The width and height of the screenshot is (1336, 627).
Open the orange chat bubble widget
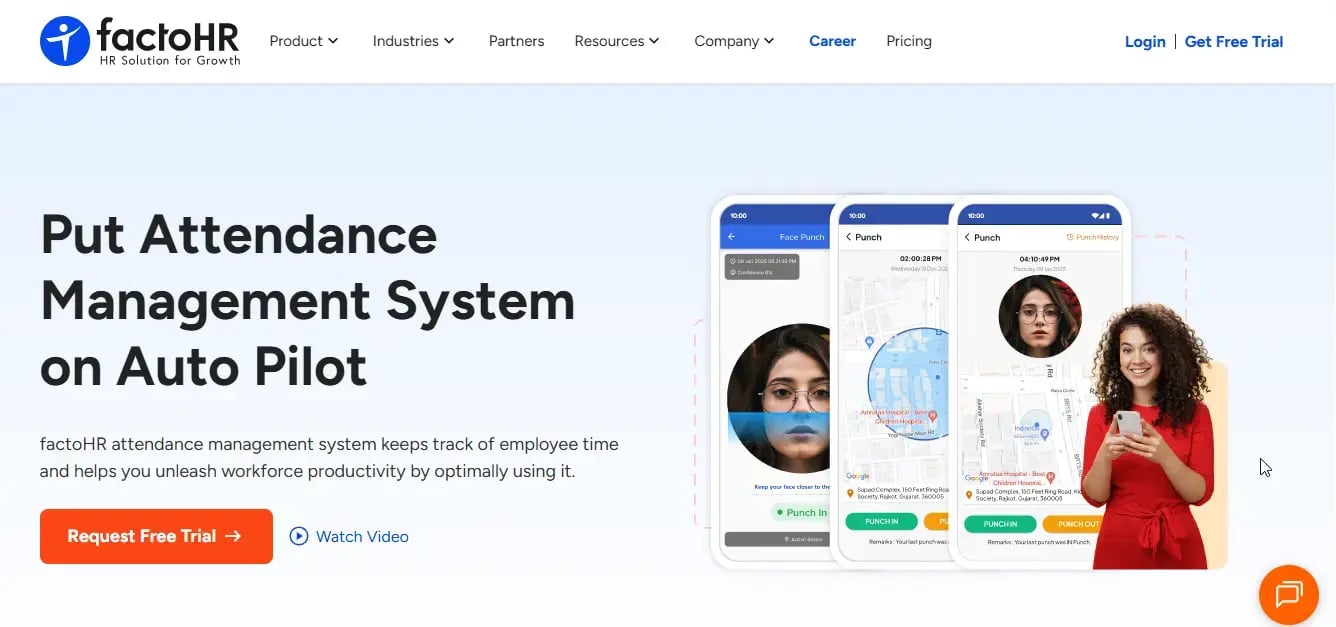pos(1289,595)
